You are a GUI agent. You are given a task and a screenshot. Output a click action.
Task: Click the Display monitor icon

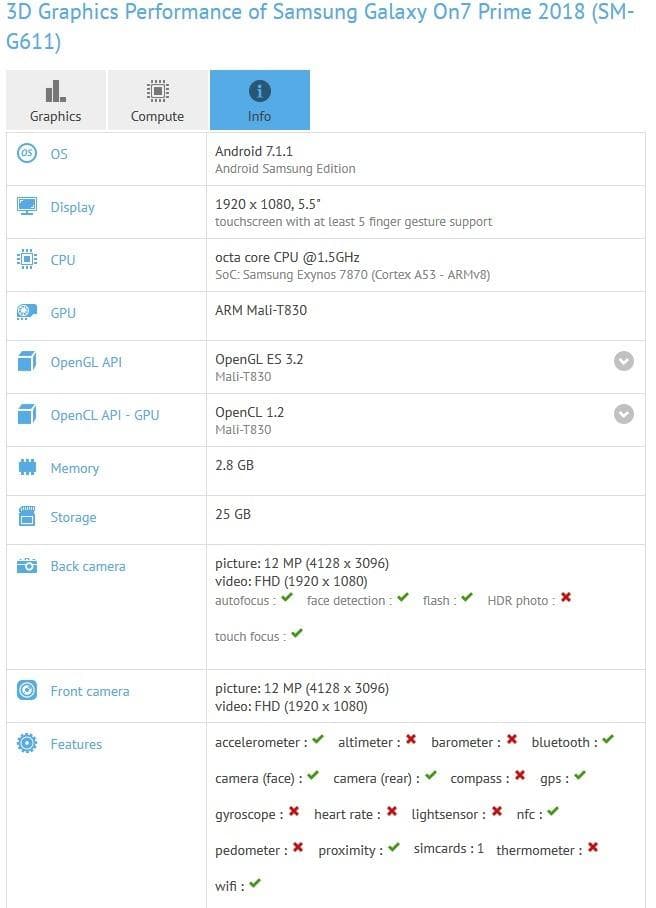pos(27,206)
